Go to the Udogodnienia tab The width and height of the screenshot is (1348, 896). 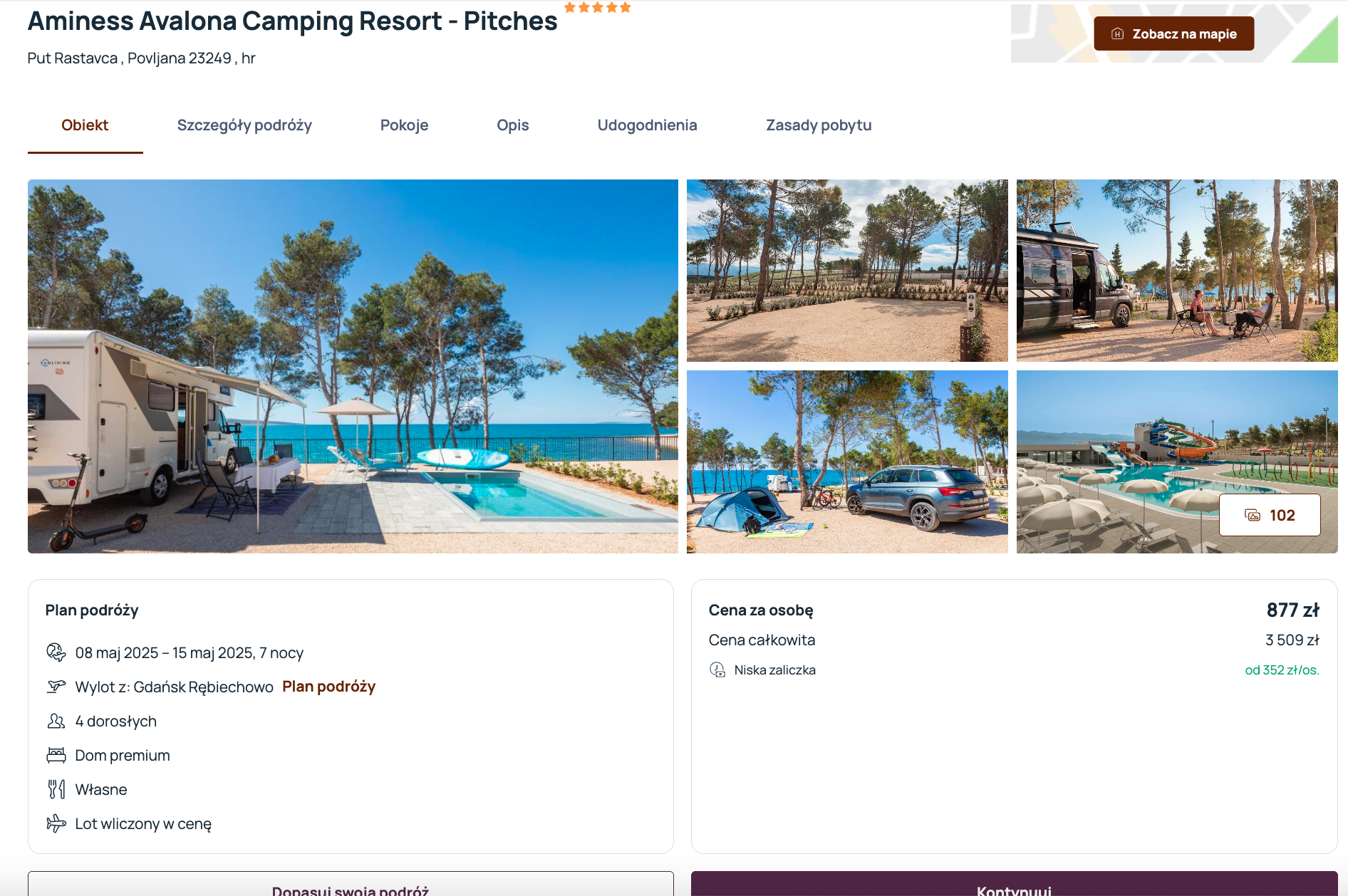click(647, 125)
